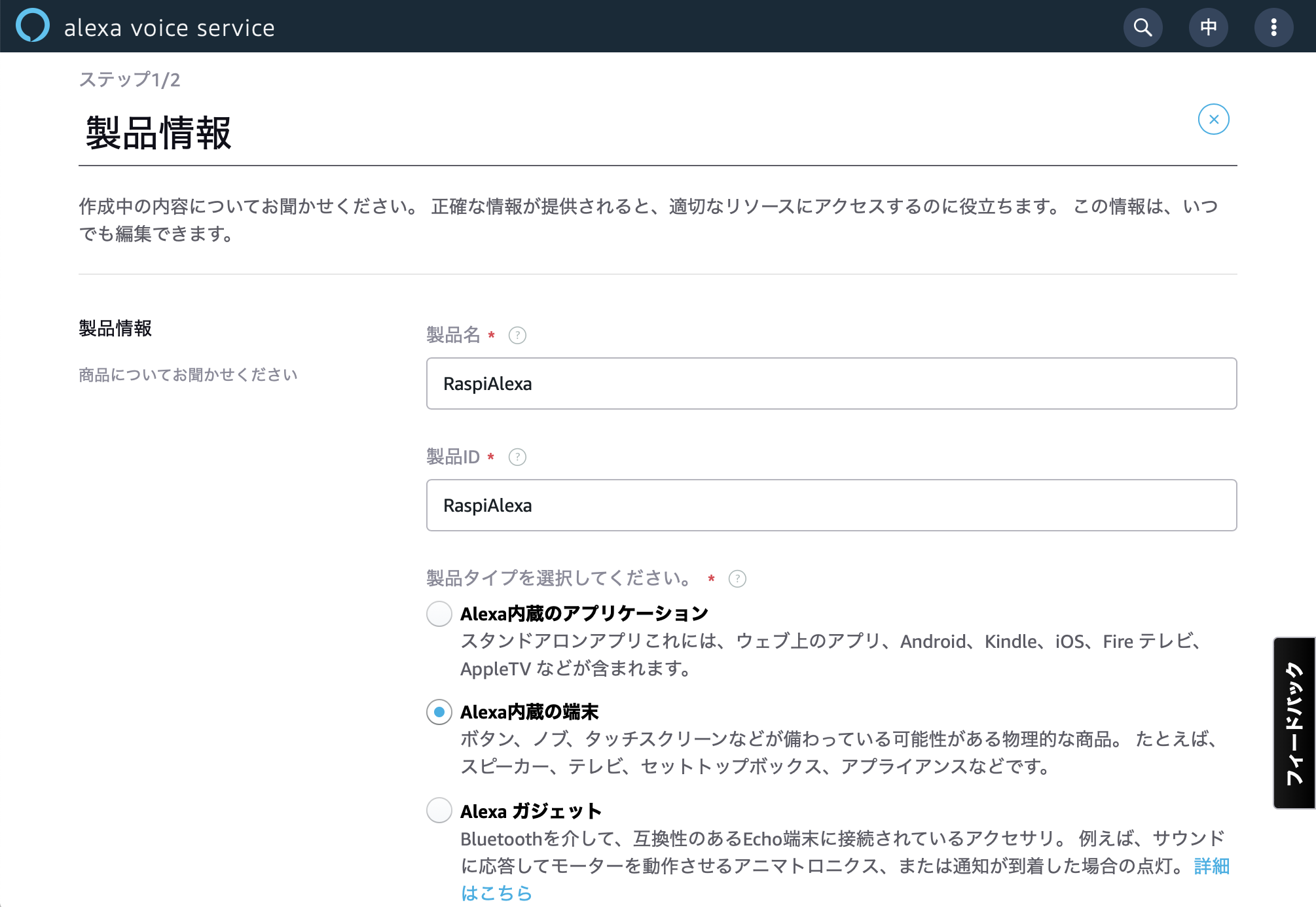Screen dimensions: 1316x907
Task: Click the Alexa ring logo icon
Action: click(33, 26)
